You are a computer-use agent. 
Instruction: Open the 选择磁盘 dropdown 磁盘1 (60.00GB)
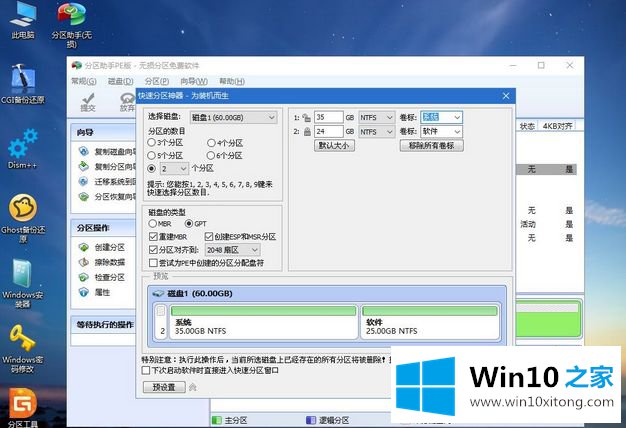[x=233, y=117]
